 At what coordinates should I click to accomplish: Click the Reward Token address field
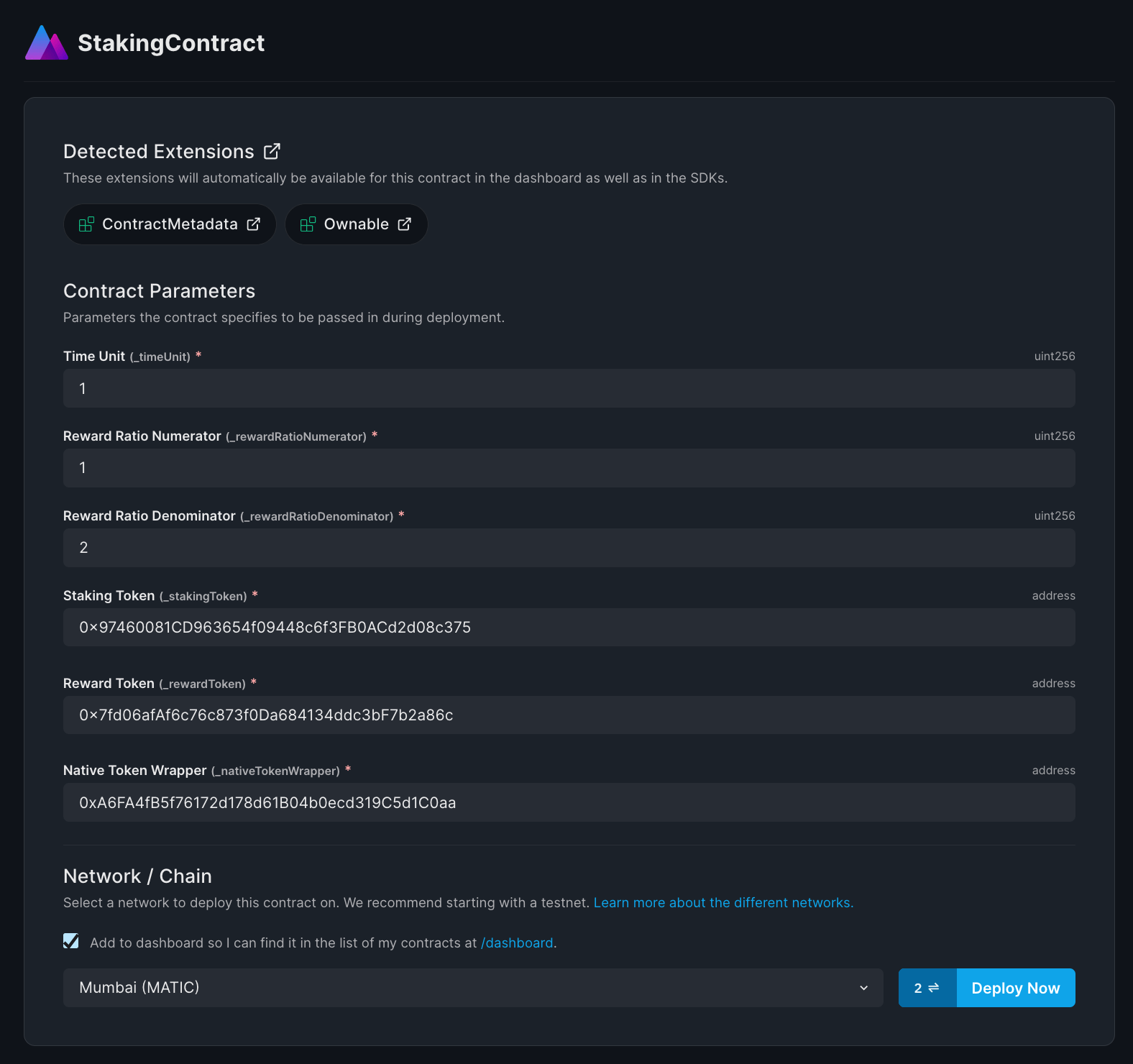click(568, 715)
